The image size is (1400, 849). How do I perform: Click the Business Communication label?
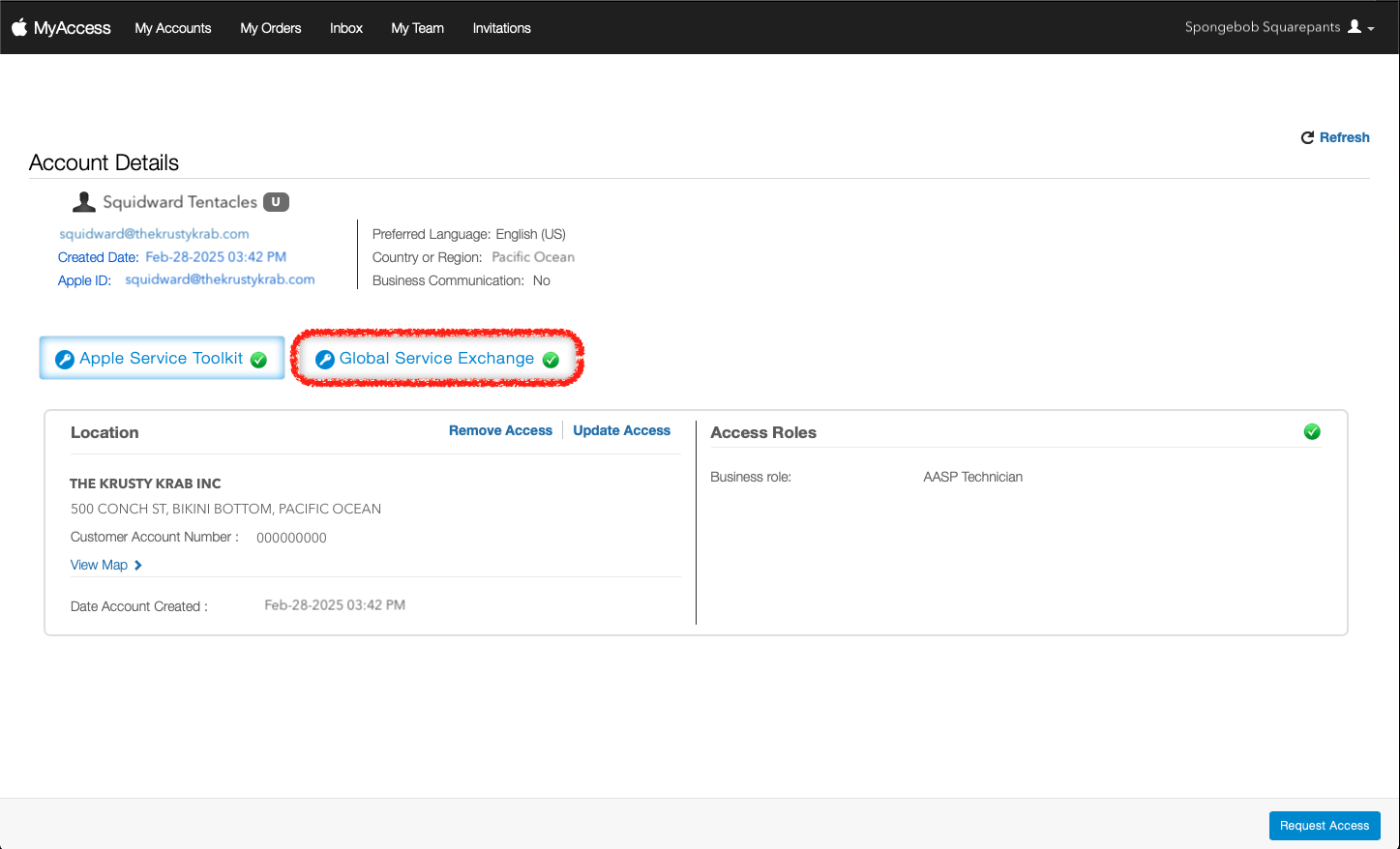(x=448, y=280)
